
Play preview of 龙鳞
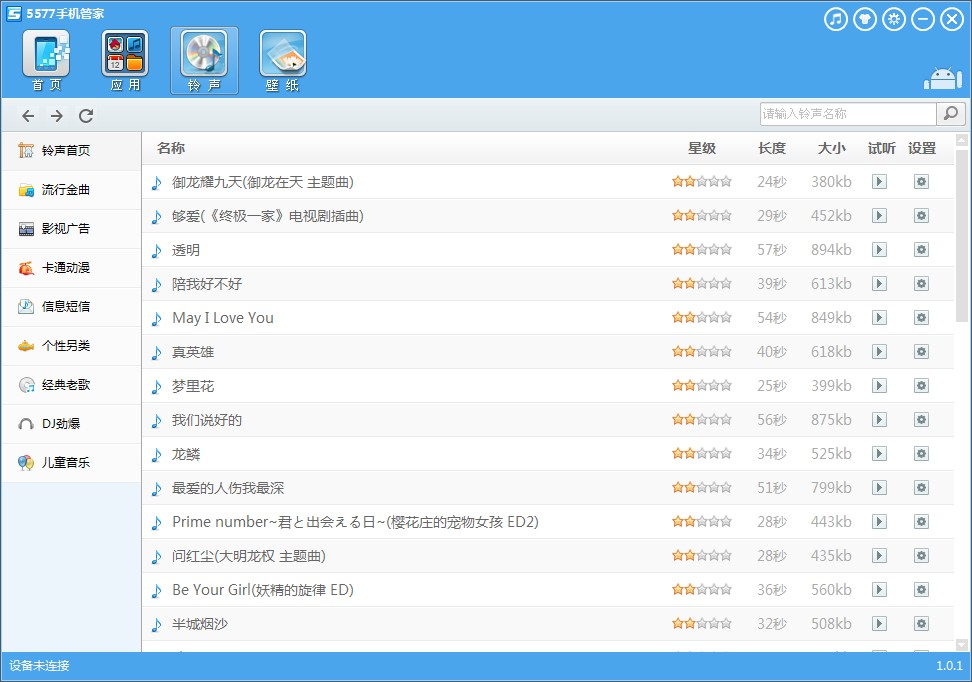tap(879, 453)
